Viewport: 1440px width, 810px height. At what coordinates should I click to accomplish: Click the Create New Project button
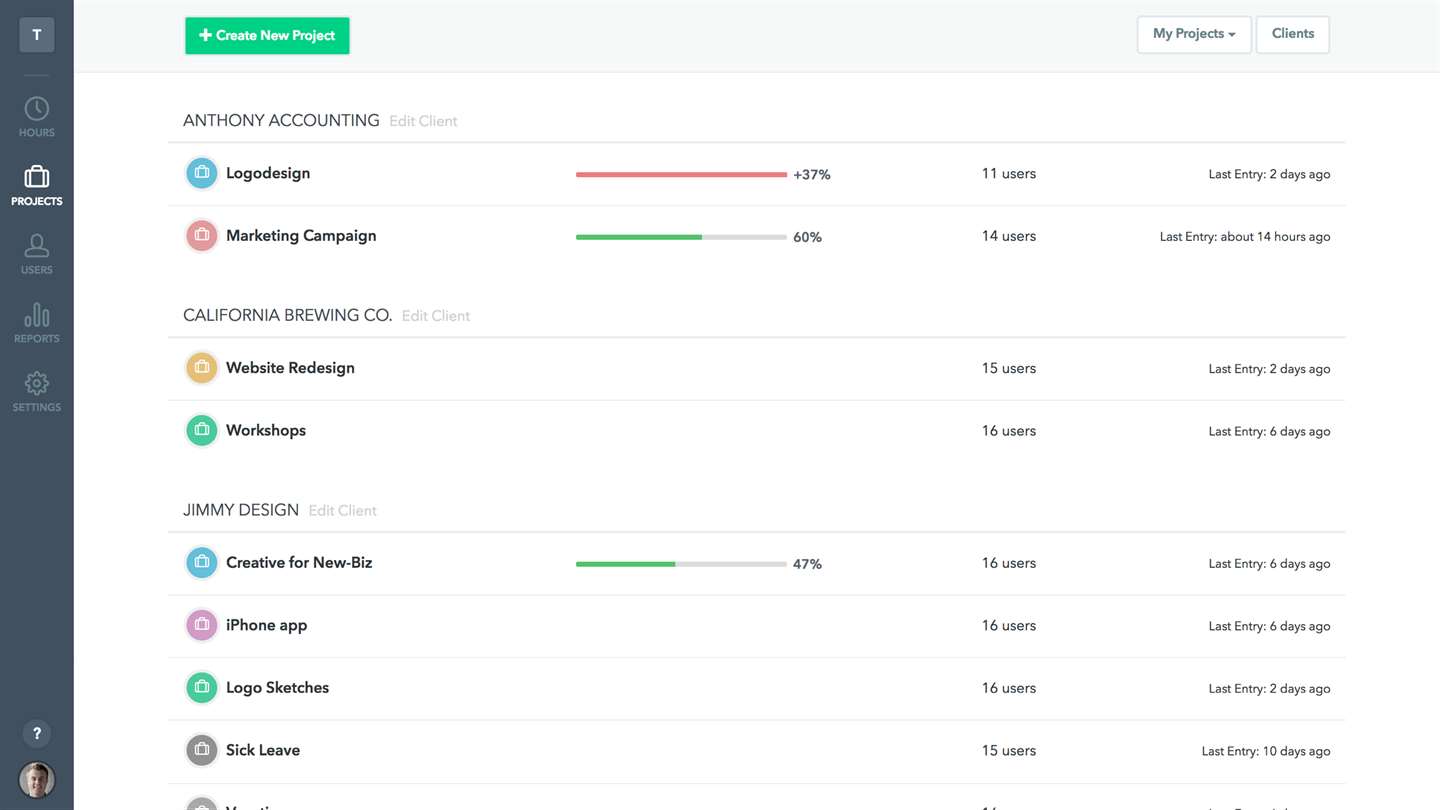267,35
